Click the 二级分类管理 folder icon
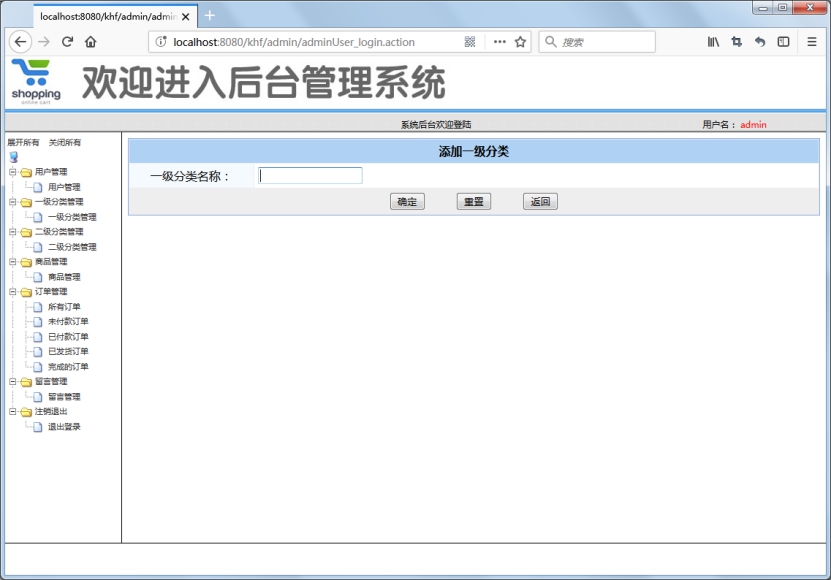Screen dimensions: 831x580 (x=26, y=232)
